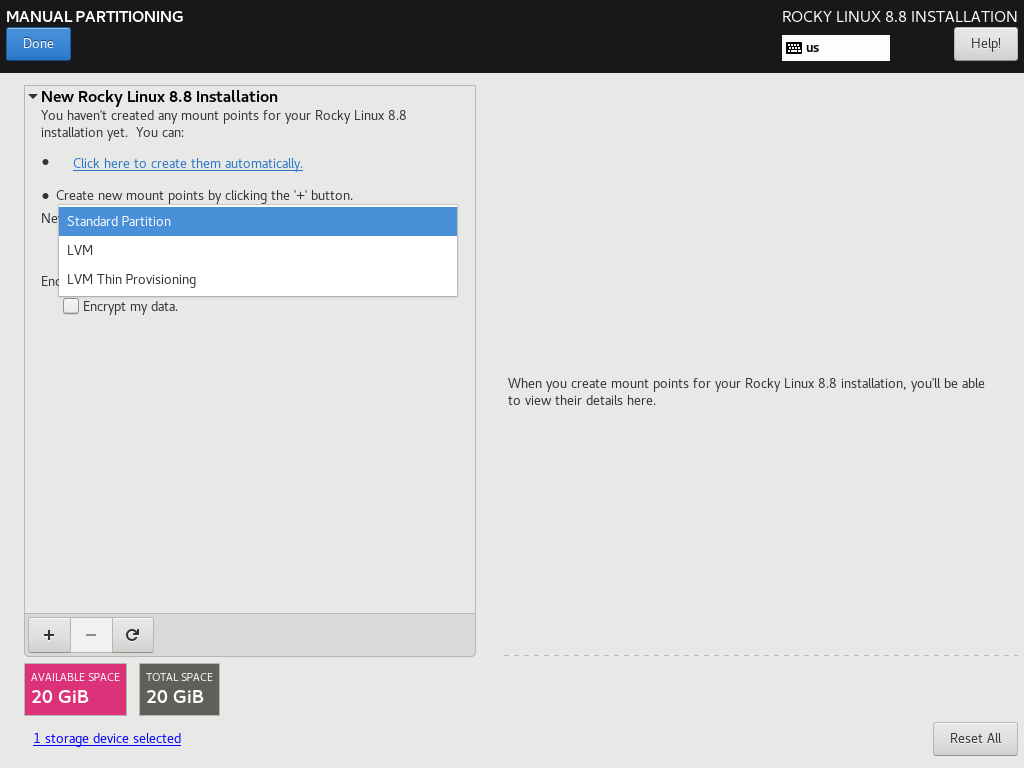This screenshot has height=768, width=1024.
Task: Click the Reset All button
Action: [x=975, y=738]
